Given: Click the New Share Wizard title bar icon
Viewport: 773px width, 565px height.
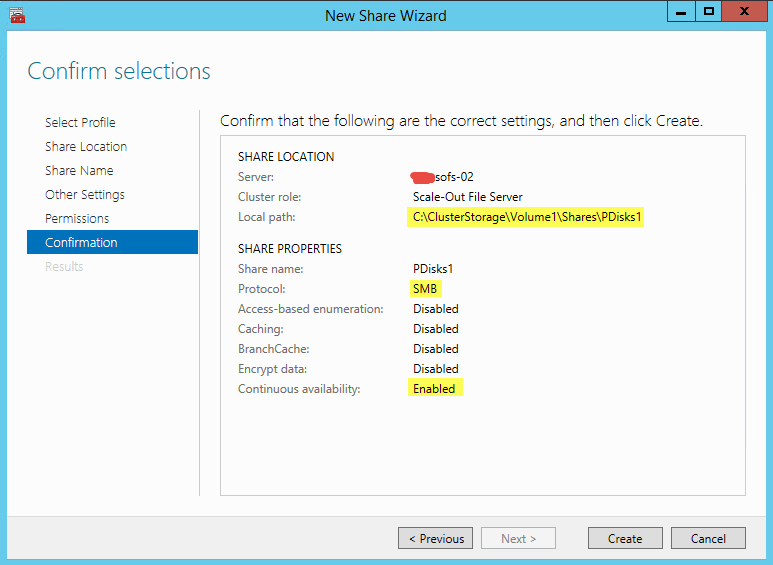Looking at the screenshot, I should [x=16, y=15].
